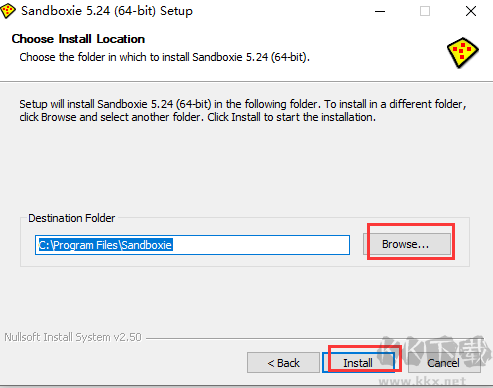Focus the Destination Folder path field
The width and height of the screenshot is (493, 388).
192,245
